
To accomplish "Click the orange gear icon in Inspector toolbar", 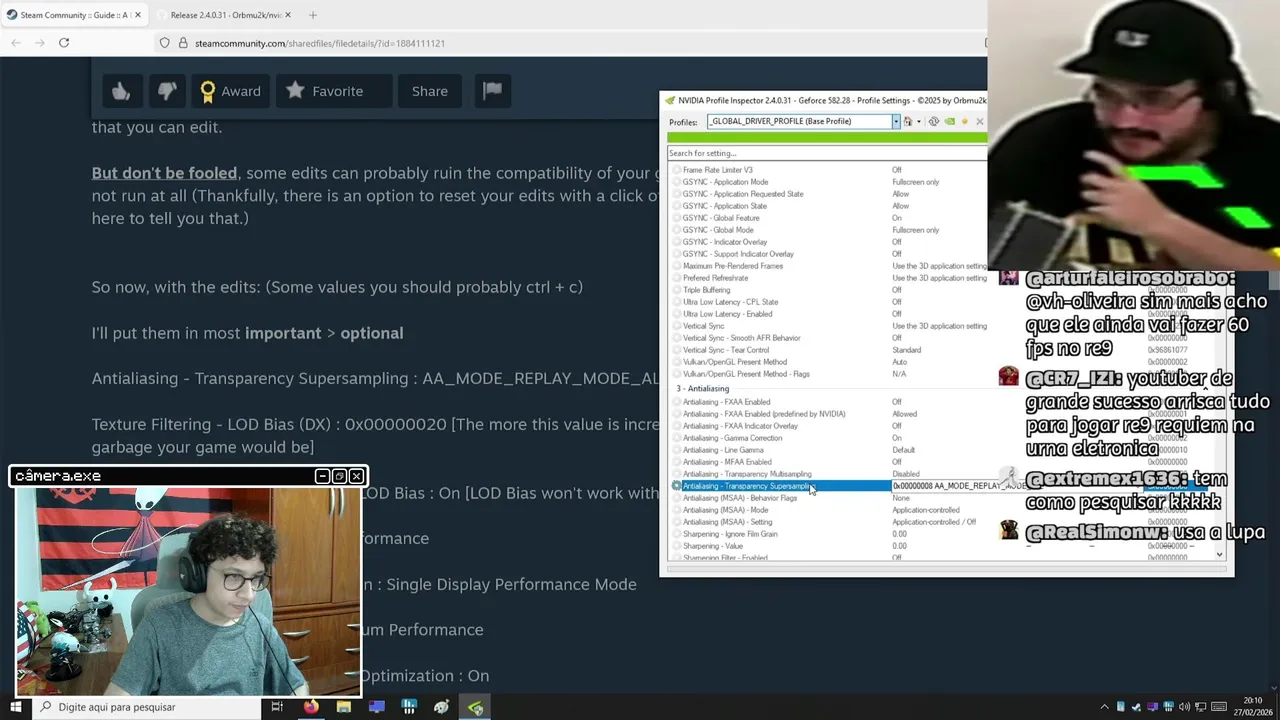I will 965,121.
